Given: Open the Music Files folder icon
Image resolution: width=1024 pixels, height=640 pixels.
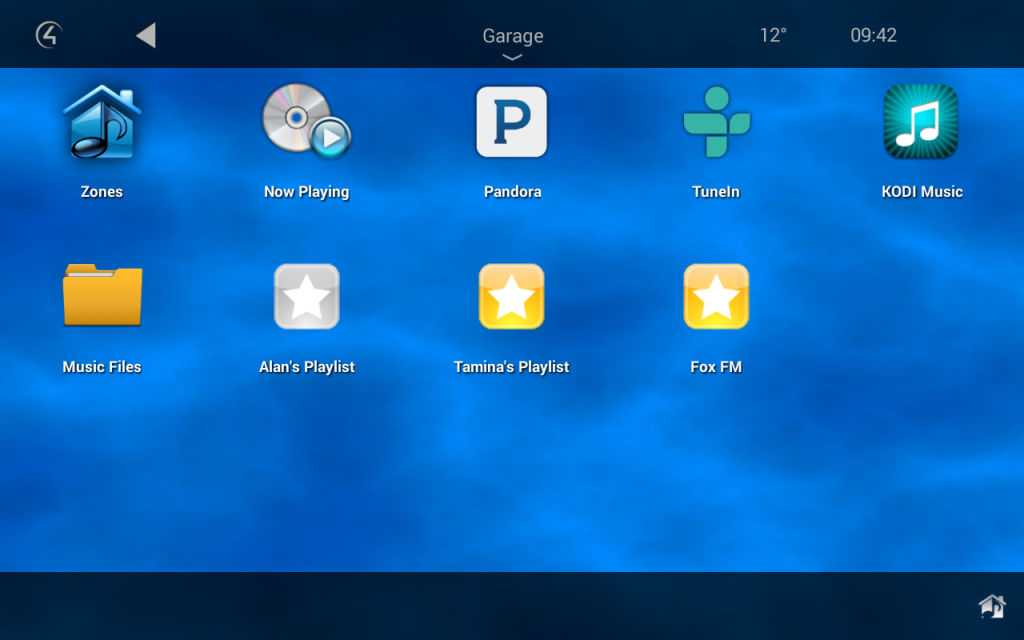Looking at the screenshot, I should 102,295.
